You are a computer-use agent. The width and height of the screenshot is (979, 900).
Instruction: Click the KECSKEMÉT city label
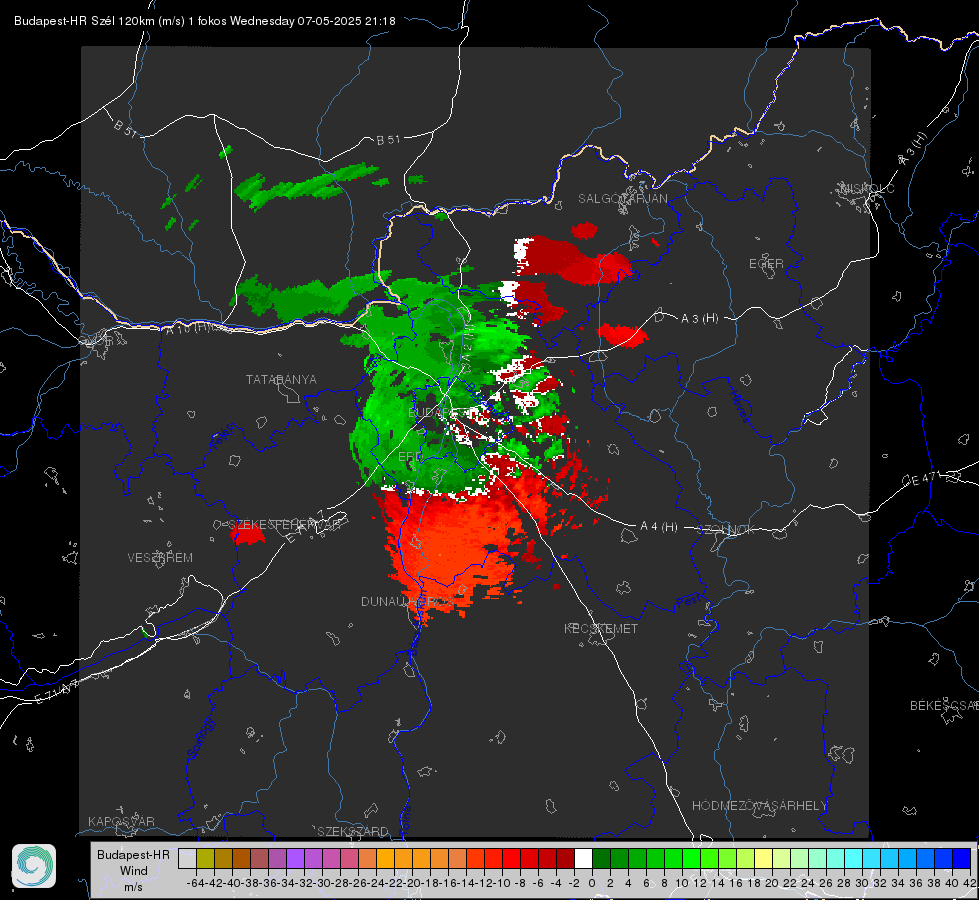tap(601, 628)
